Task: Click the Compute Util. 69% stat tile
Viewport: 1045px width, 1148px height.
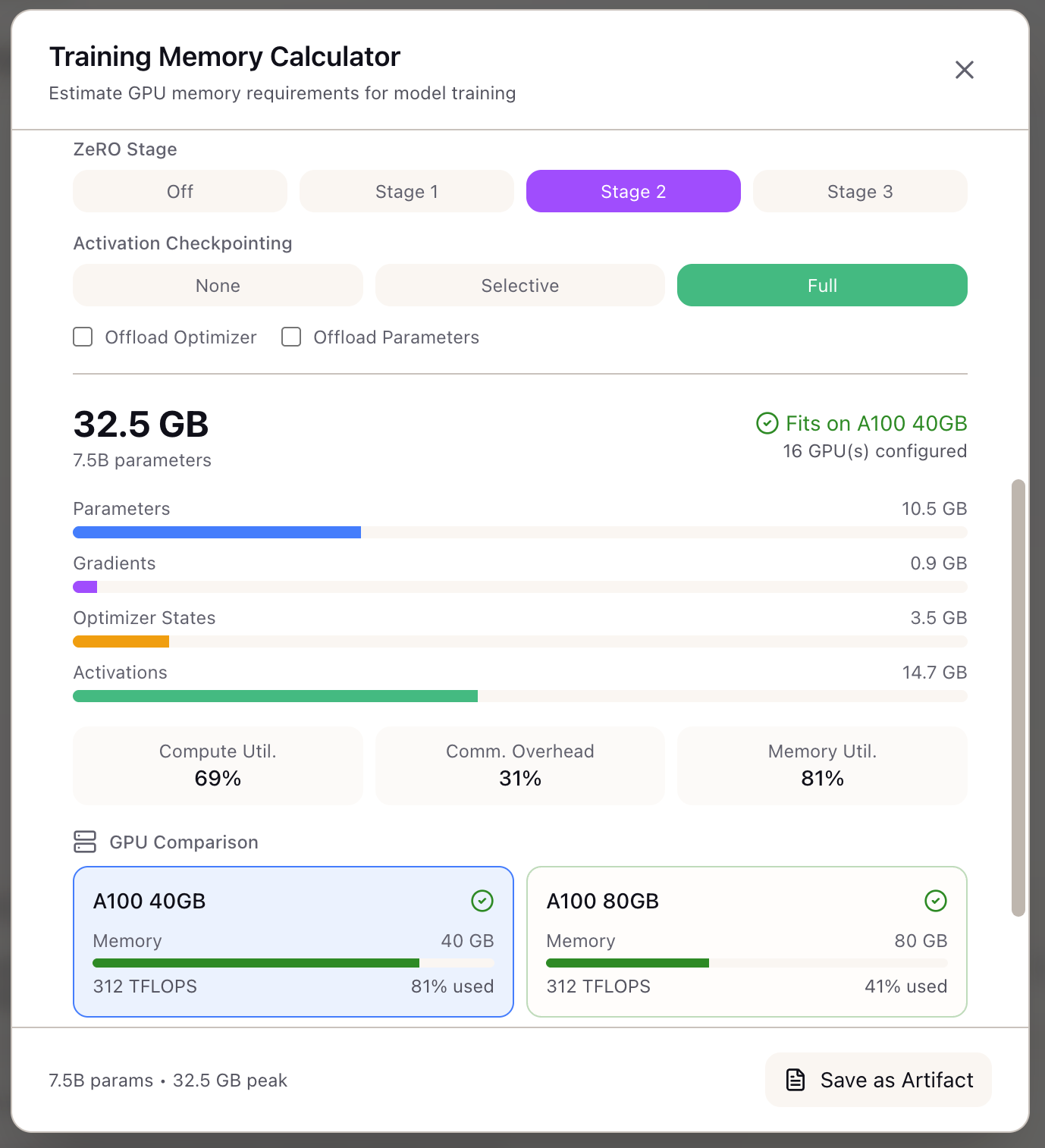Action: [217, 766]
